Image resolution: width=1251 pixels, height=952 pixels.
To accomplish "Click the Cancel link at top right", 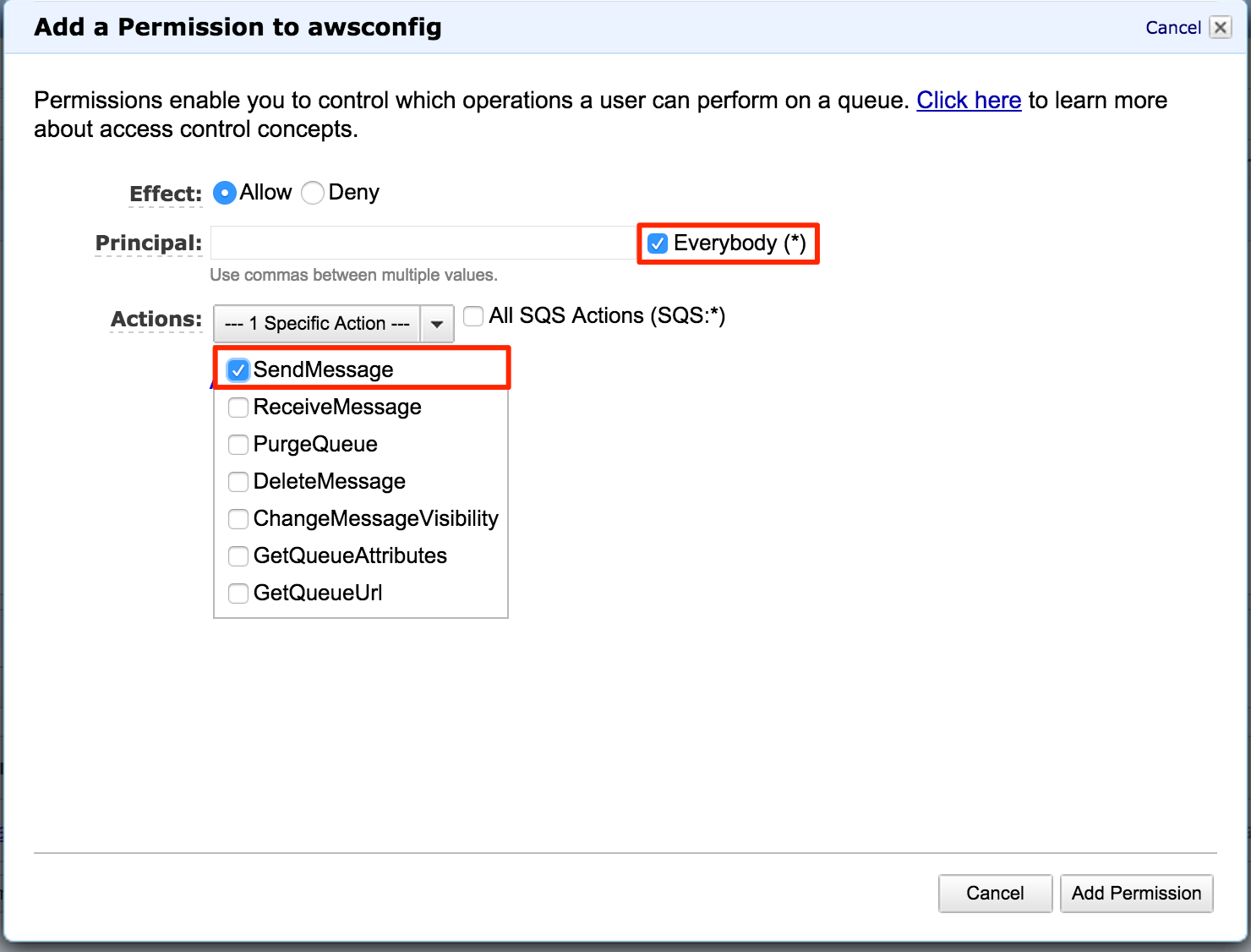I will click(x=1173, y=27).
